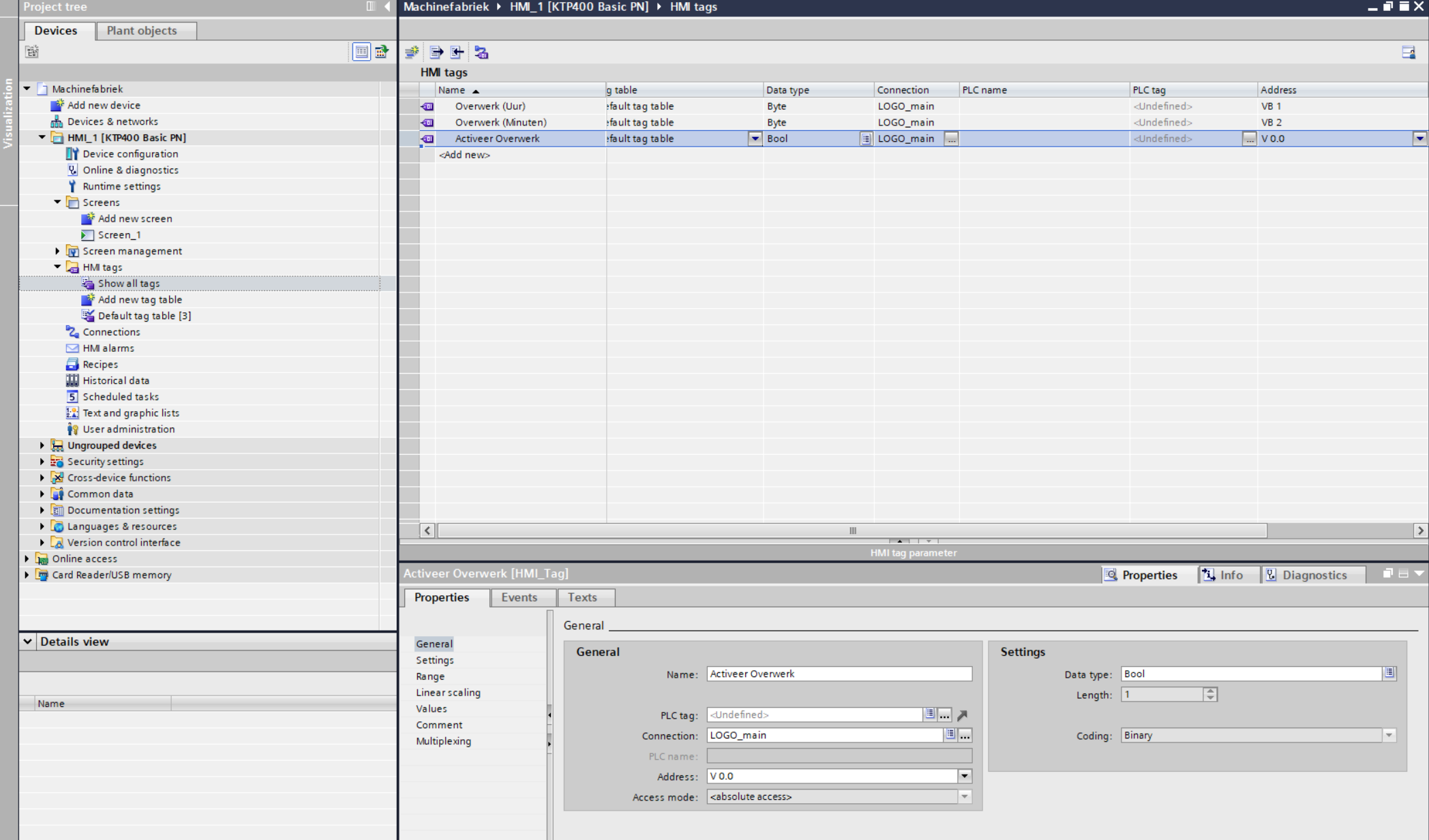
Task: Switch to the Plant objects tab
Action: click(x=142, y=31)
